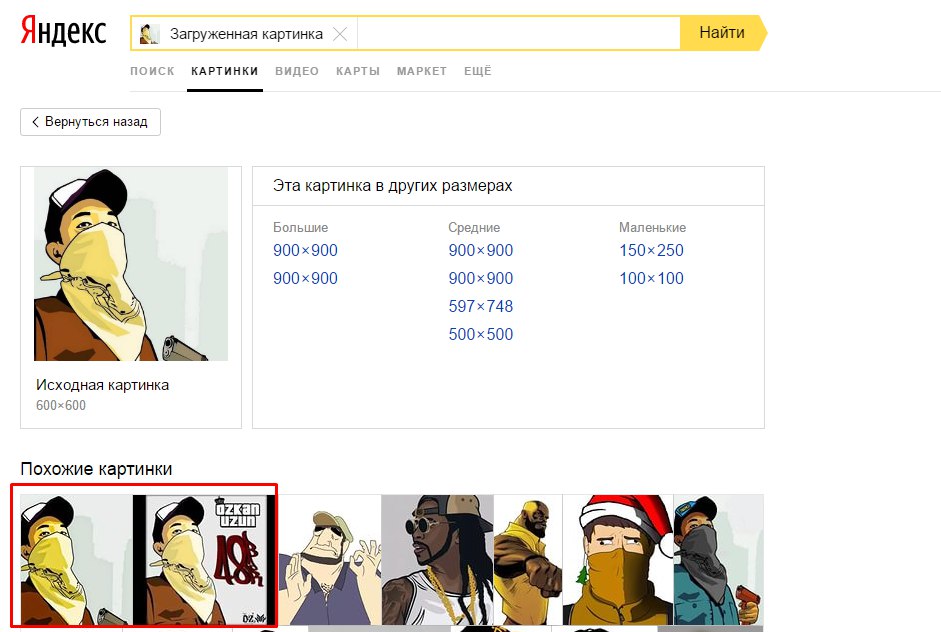The height and width of the screenshot is (632, 941).
Task: Open similar image of man with grey bandana
Action: click(718, 560)
